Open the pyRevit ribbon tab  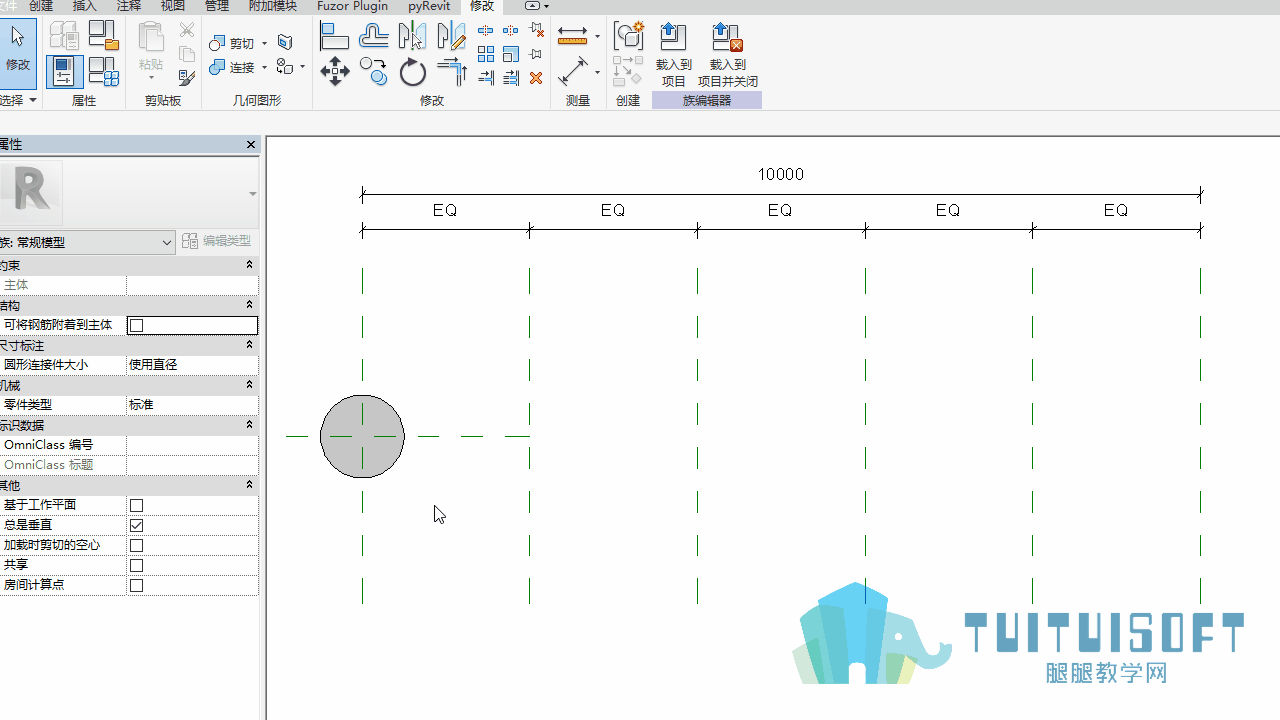point(429,6)
